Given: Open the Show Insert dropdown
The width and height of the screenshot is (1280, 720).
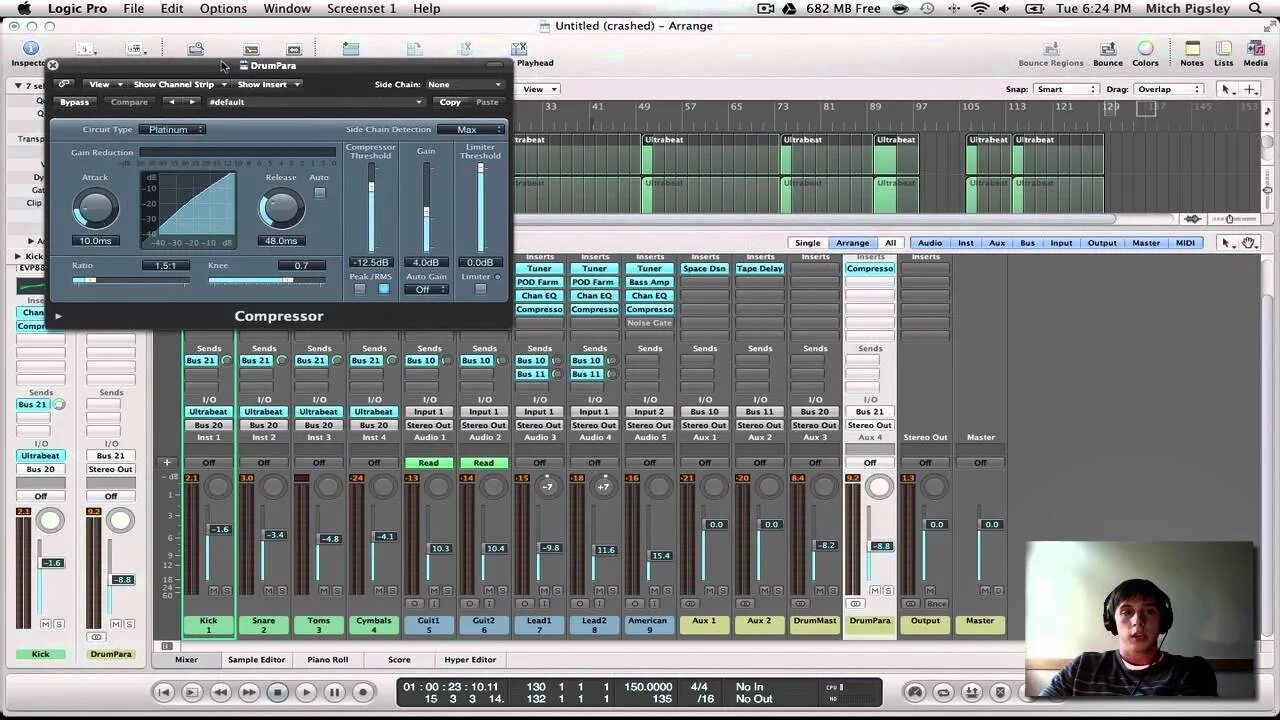Looking at the screenshot, I should pyautogui.click(x=268, y=84).
